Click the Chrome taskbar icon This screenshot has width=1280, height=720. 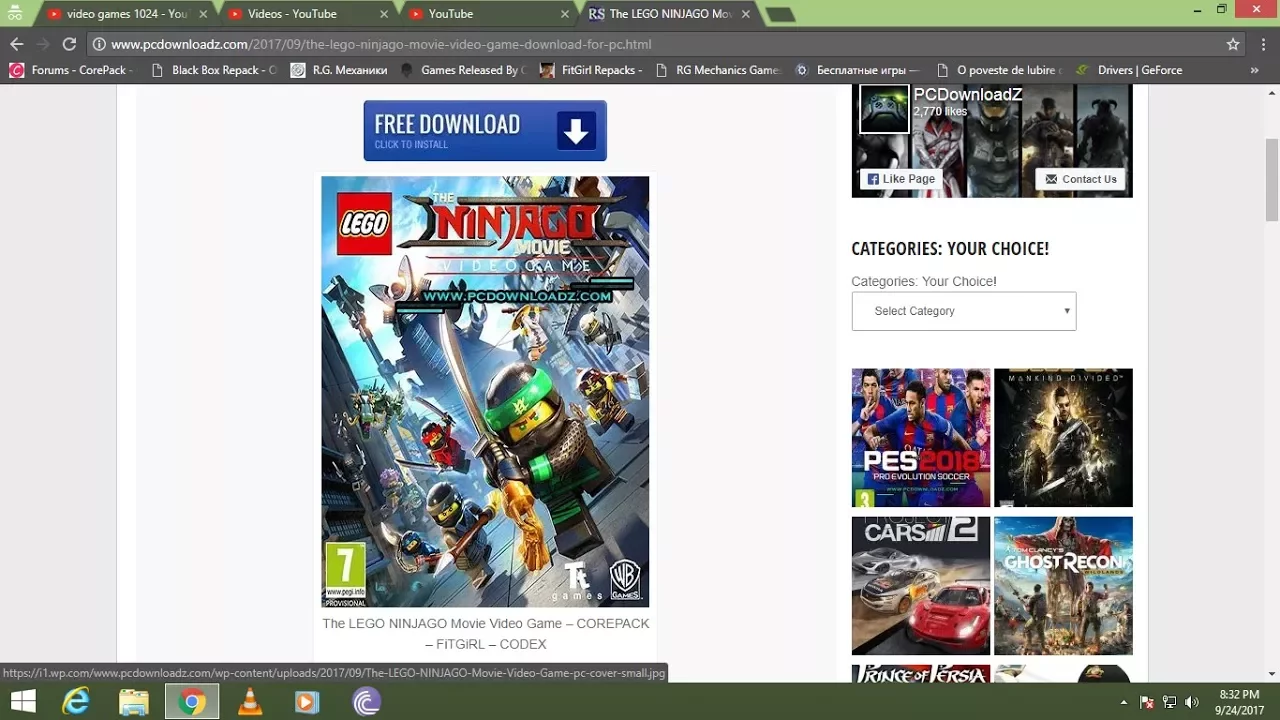coord(192,702)
